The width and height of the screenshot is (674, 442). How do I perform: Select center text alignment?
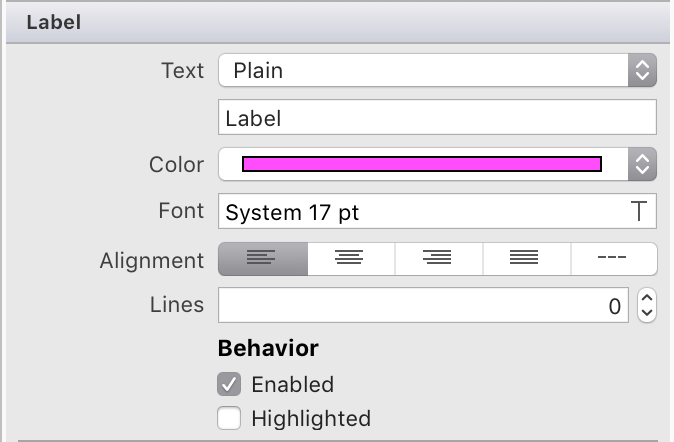pos(349,259)
